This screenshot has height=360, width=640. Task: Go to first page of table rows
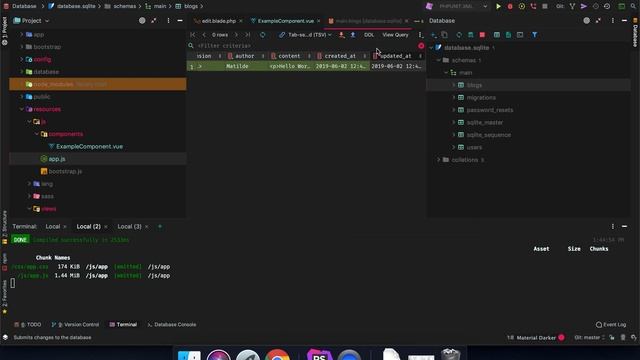[193, 35]
